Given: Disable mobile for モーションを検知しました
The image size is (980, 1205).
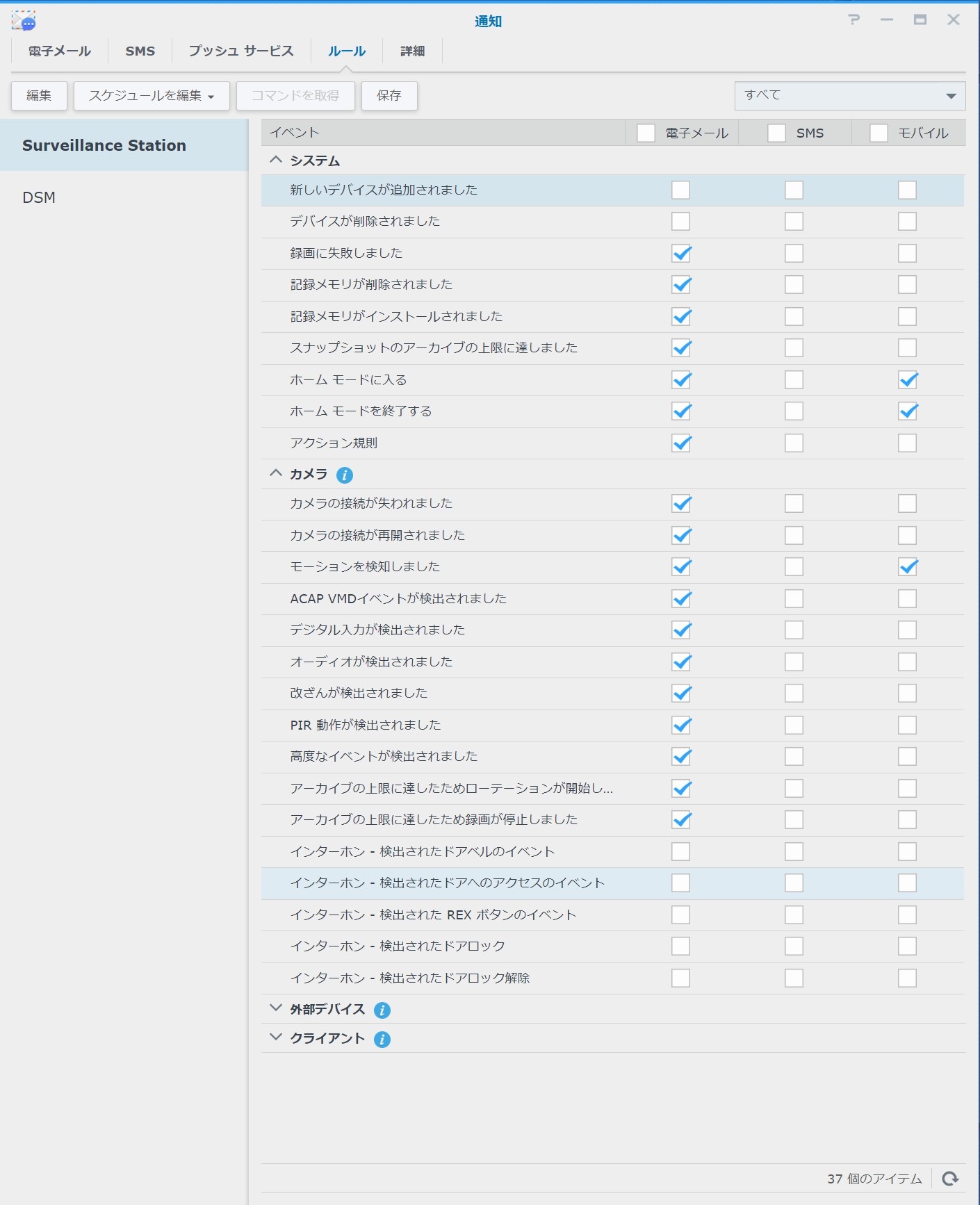Looking at the screenshot, I should point(907,567).
